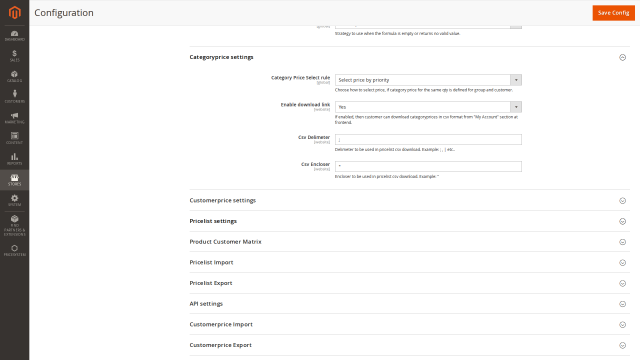Focus the Csv Delimeter input field

pyautogui.click(x=428, y=140)
